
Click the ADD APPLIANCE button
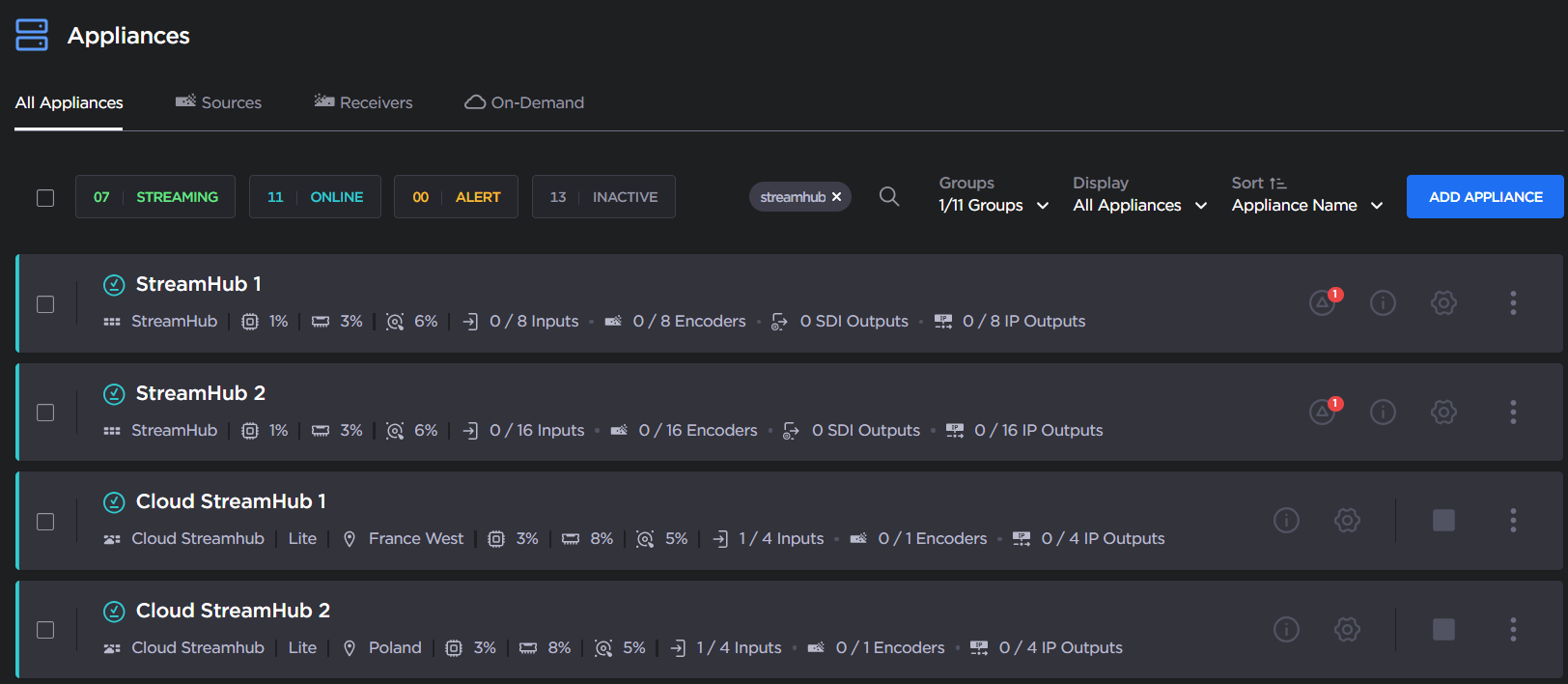[x=1484, y=197]
